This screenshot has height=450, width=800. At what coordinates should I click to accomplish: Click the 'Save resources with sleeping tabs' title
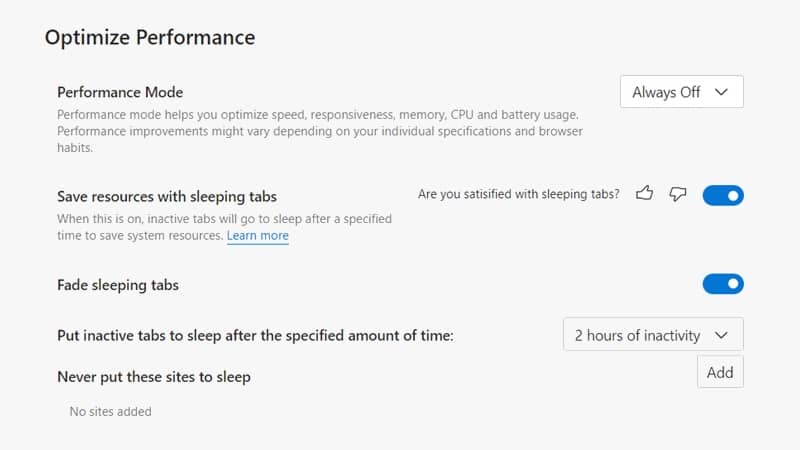point(167,196)
